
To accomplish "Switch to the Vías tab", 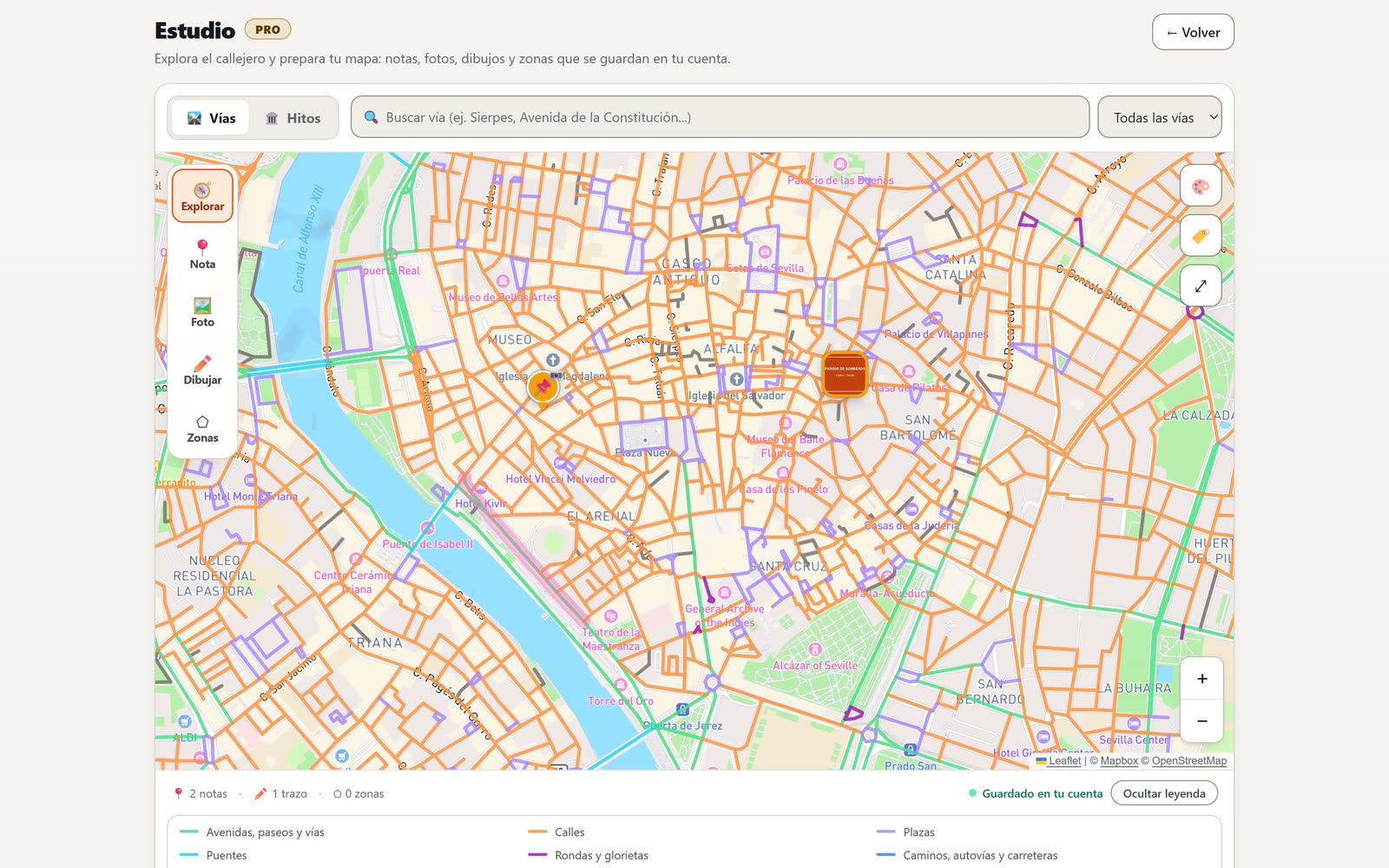I will (211, 118).
